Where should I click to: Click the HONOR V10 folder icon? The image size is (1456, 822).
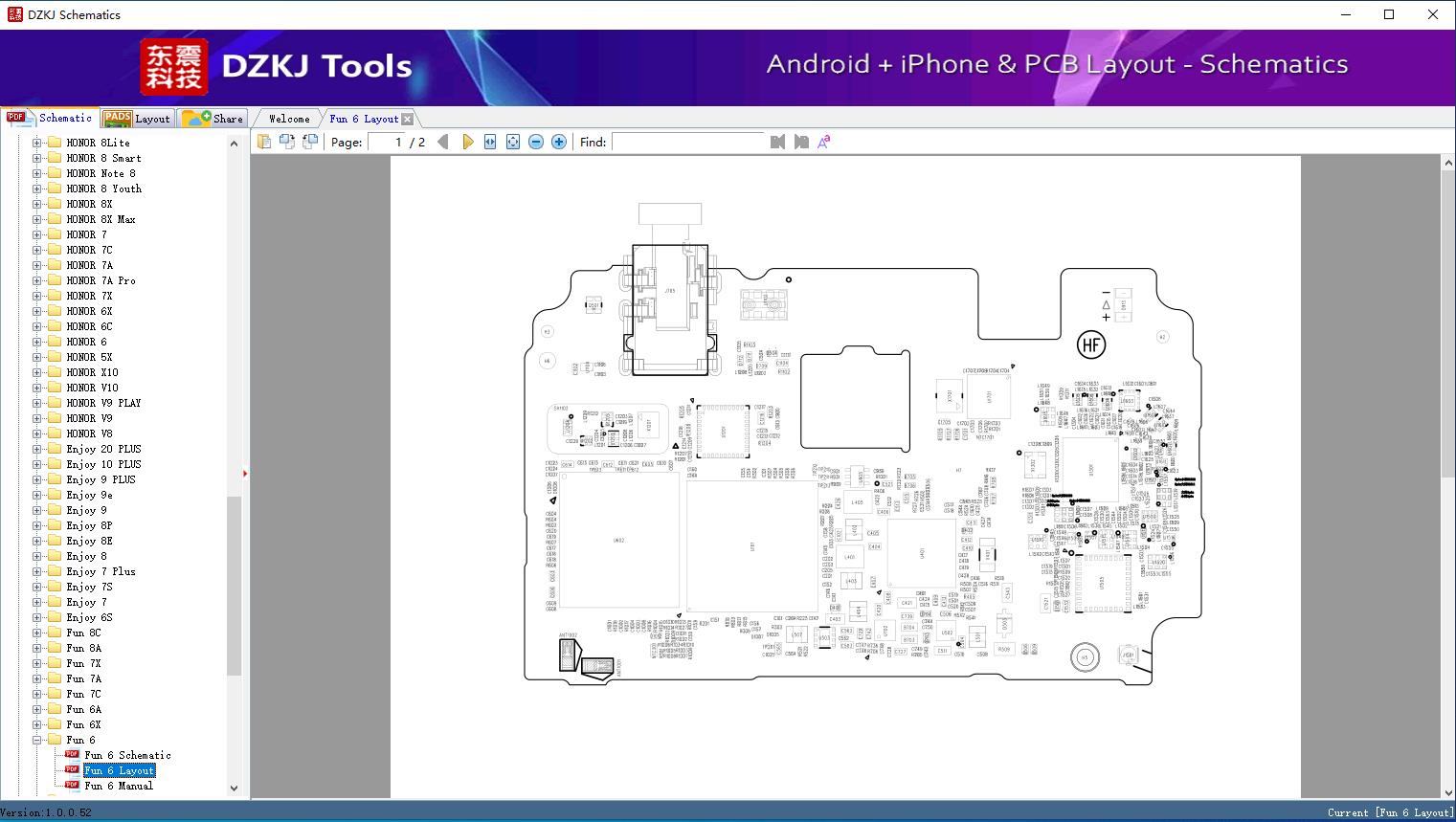pyautogui.click(x=54, y=388)
